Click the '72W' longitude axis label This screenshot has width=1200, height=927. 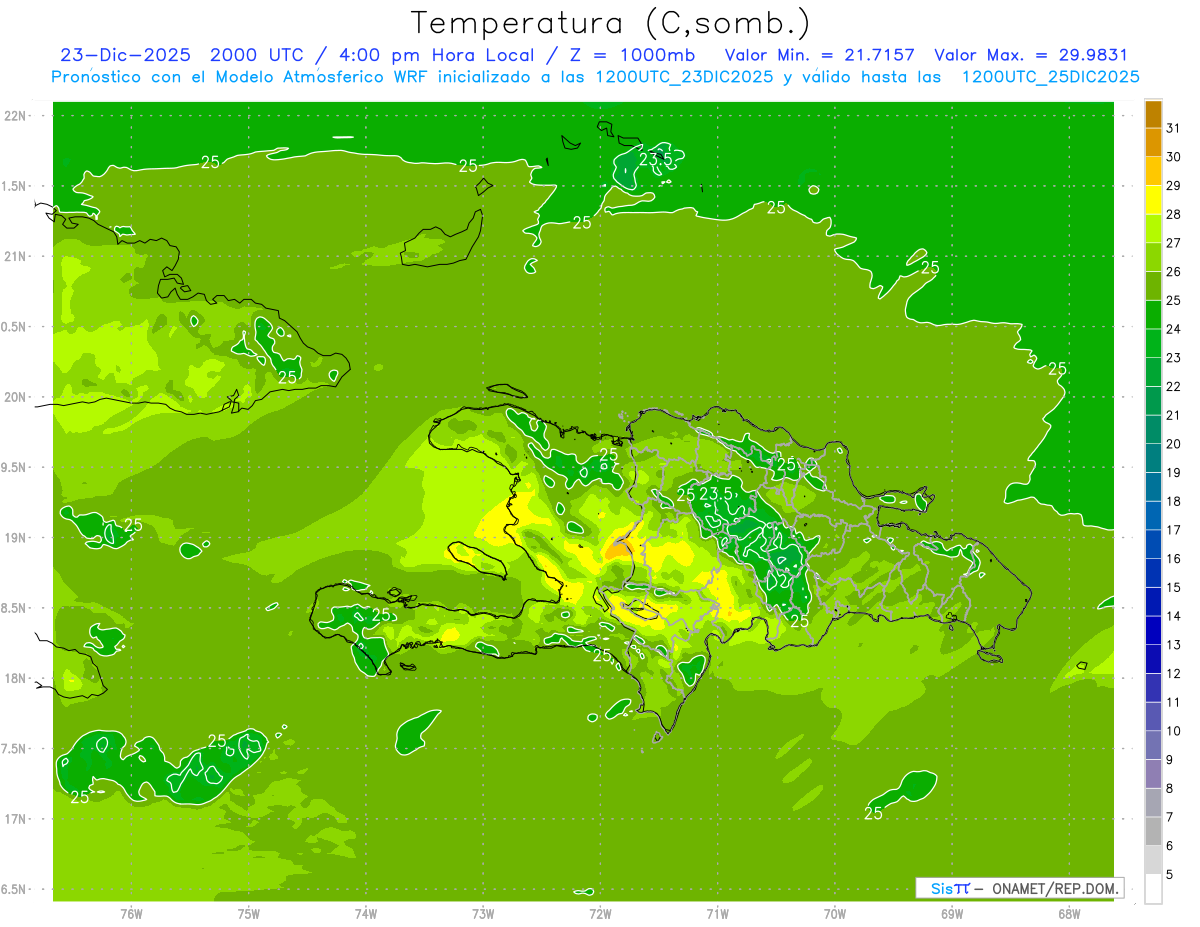(x=601, y=913)
